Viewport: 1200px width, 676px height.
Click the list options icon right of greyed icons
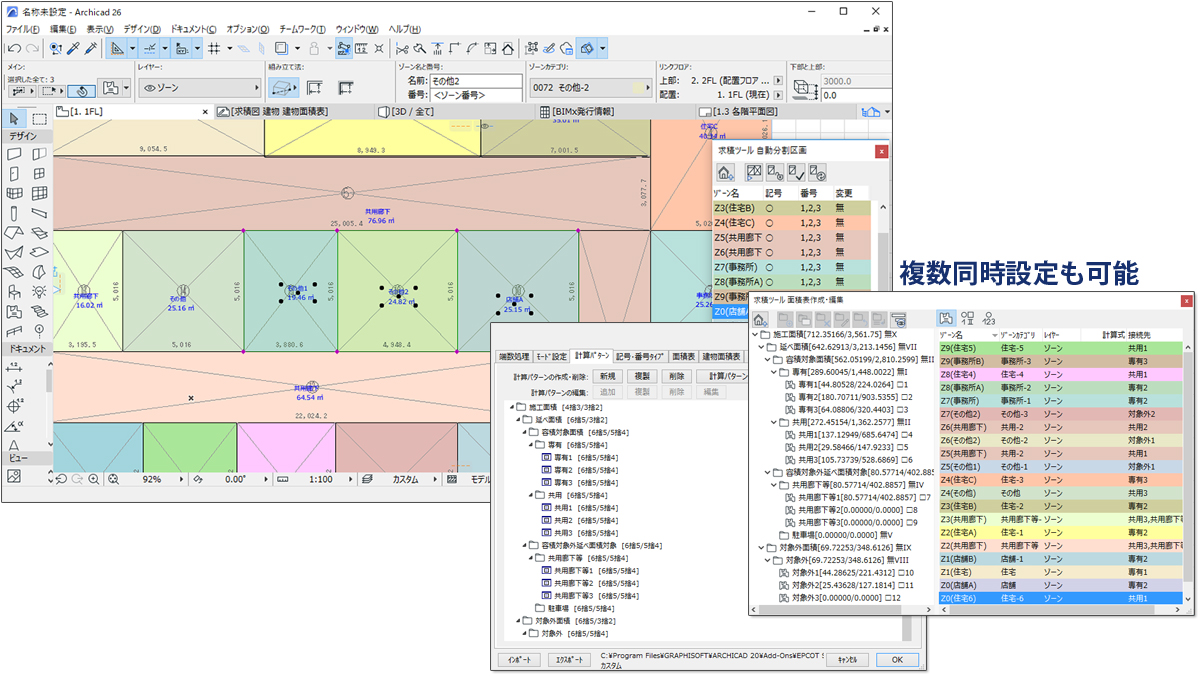[898, 318]
